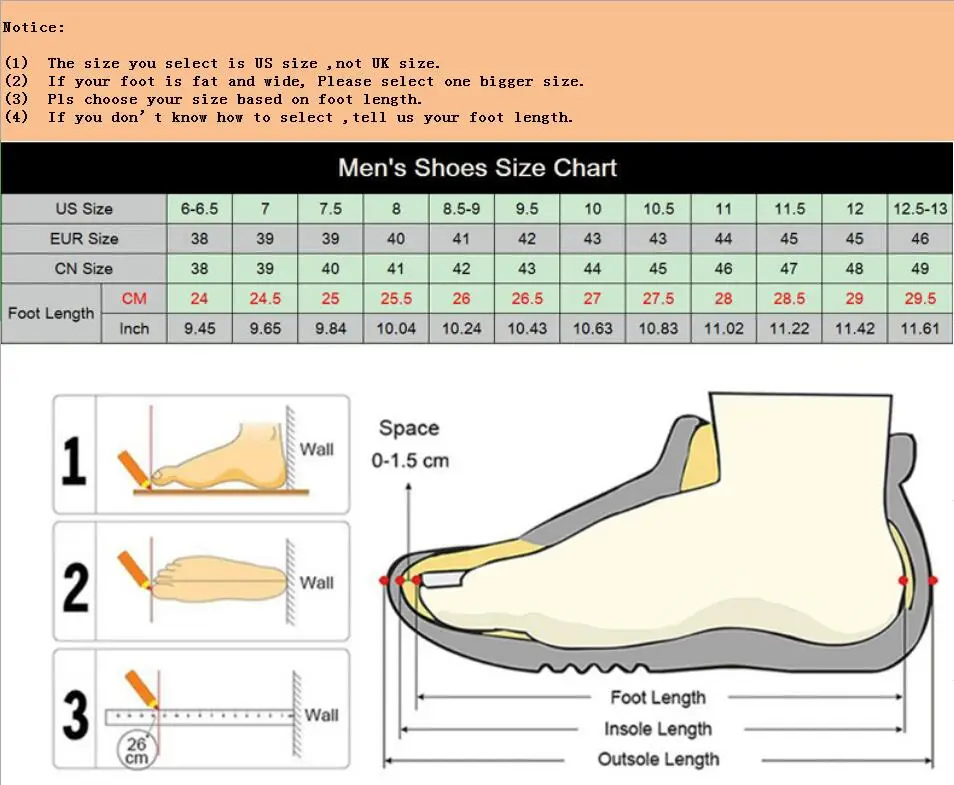
Task: Click the "Outsole Length" label
Action: click(x=658, y=759)
